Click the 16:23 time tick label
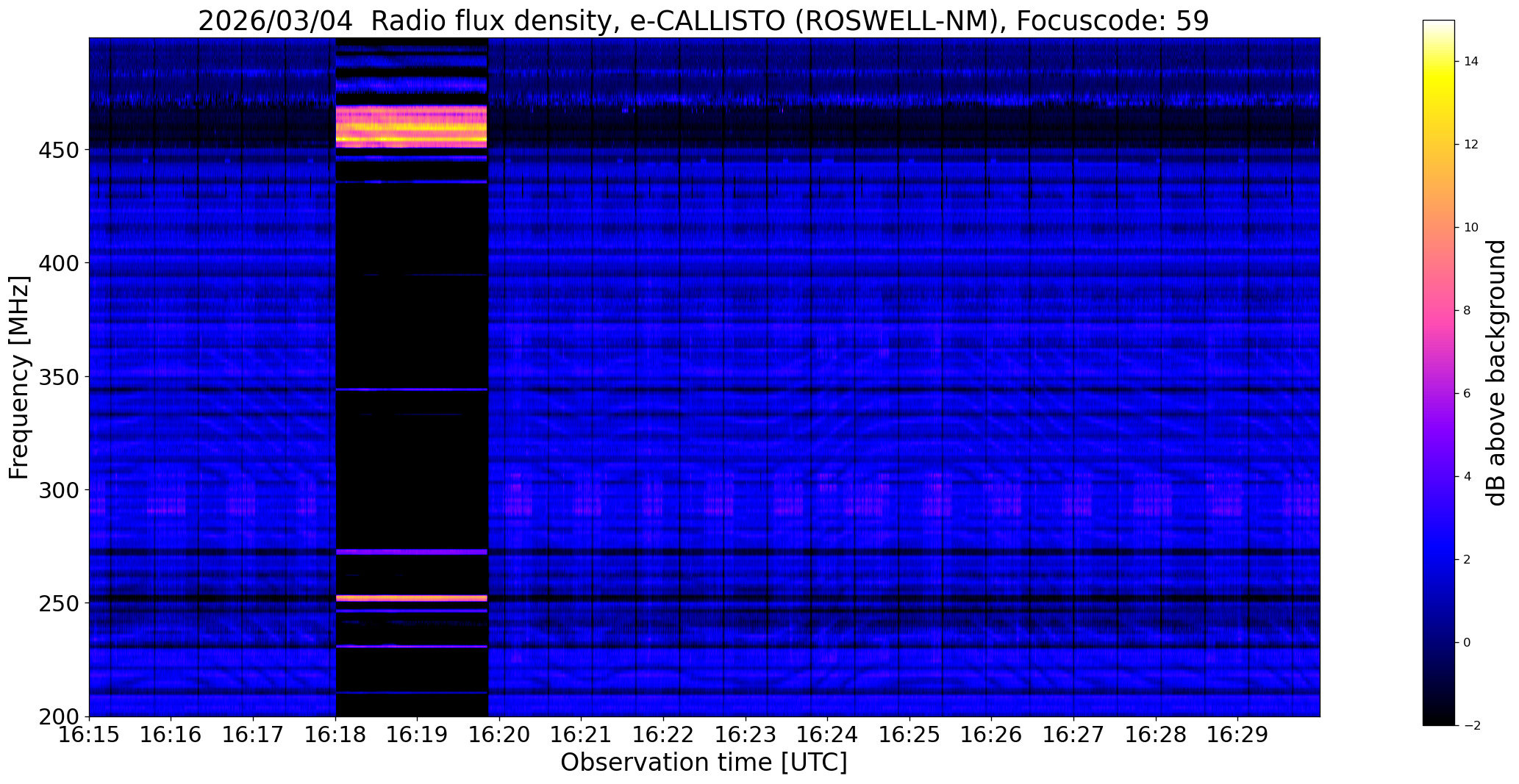The height and width of the screenshot is (784, 1519). tap(746, 734)
